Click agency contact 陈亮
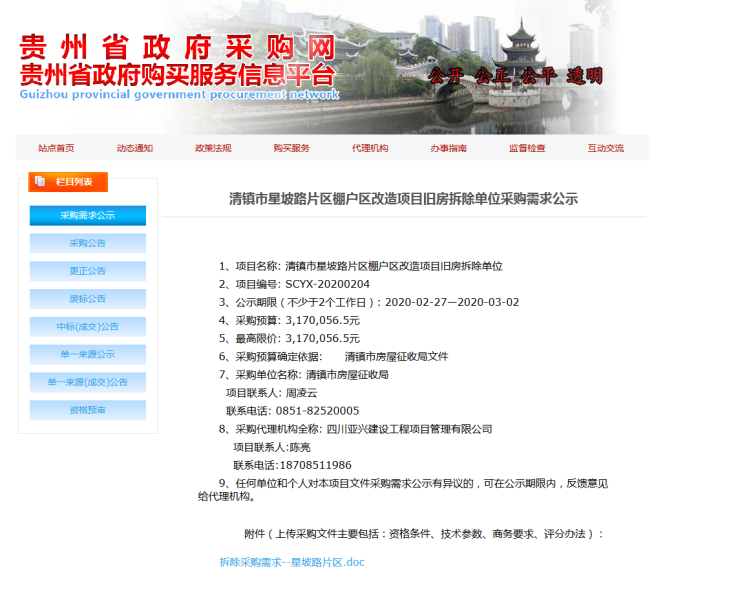This screenshot has height=591, width=740. tap(300, 447)
